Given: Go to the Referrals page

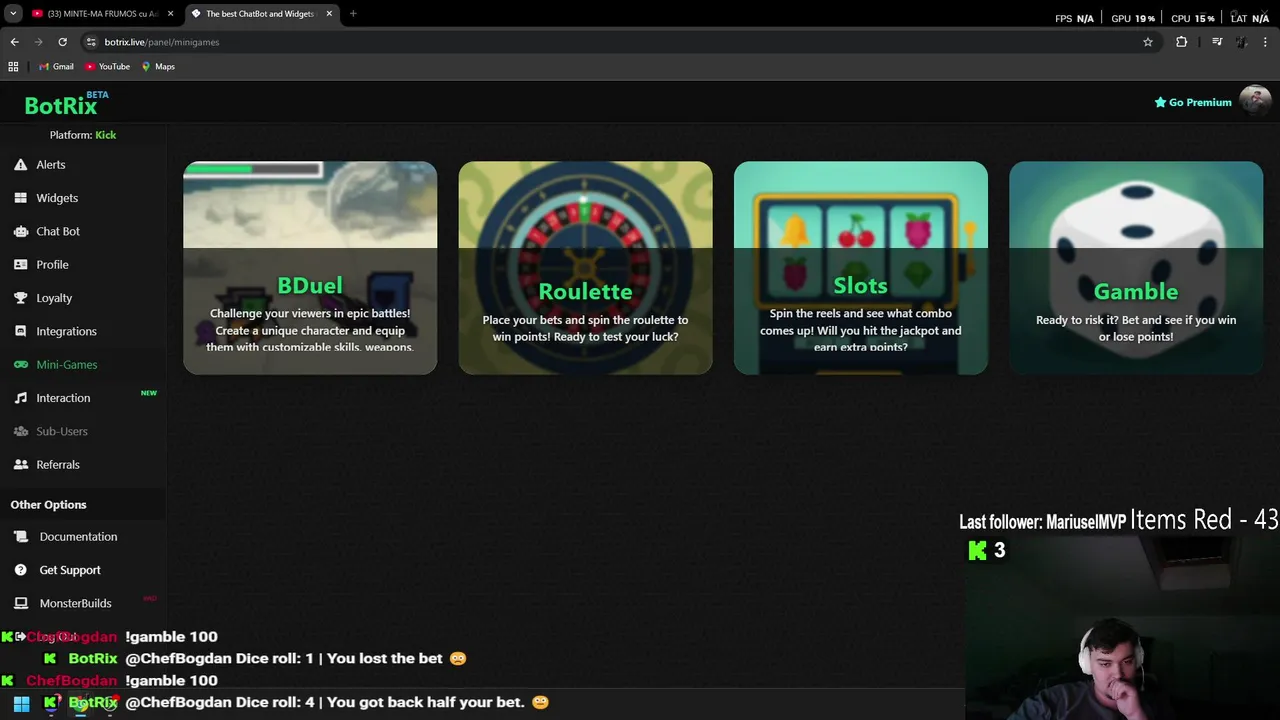Looking at the screenshot, I should pos(58,465).
